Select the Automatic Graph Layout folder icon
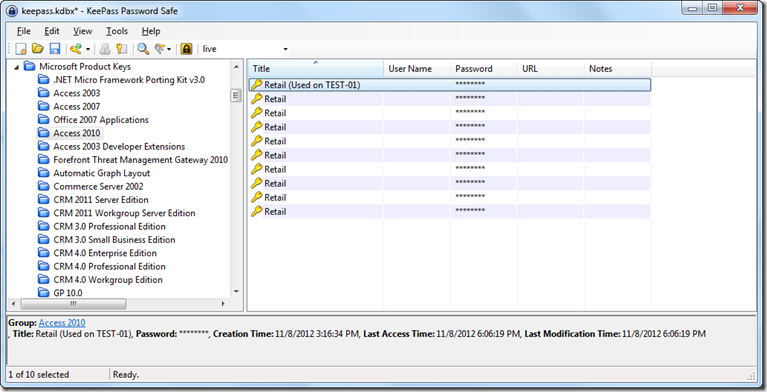This screenshot has height=392, width=767. click(x=44, y=173)
